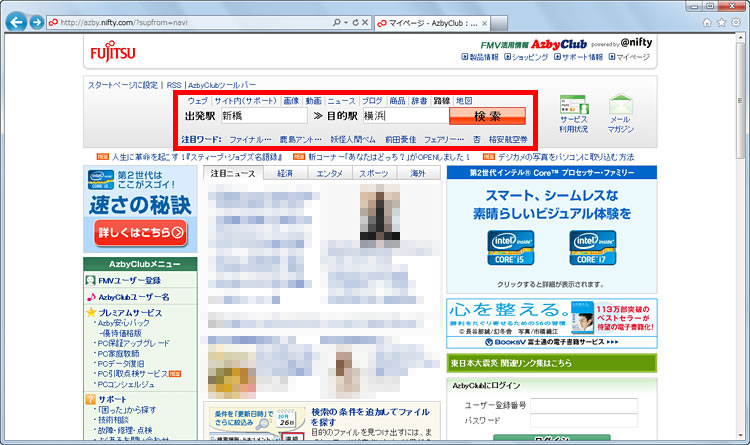The image size is (750, 445).
Task: Select the ウェブ search tab
Action: click(198, 100)
